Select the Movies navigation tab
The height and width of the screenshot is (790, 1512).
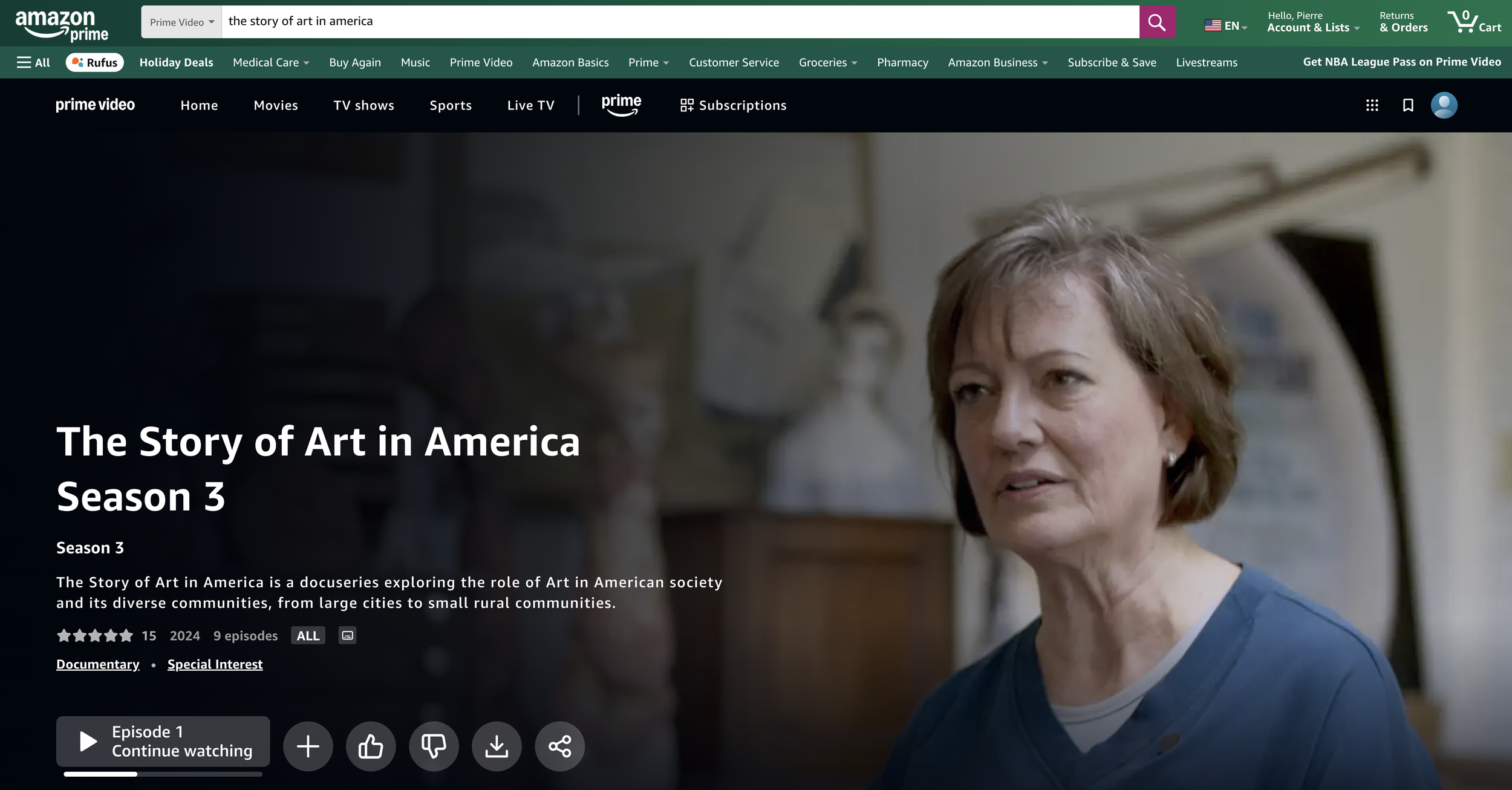pyautogui.click(x=276, y=105)
